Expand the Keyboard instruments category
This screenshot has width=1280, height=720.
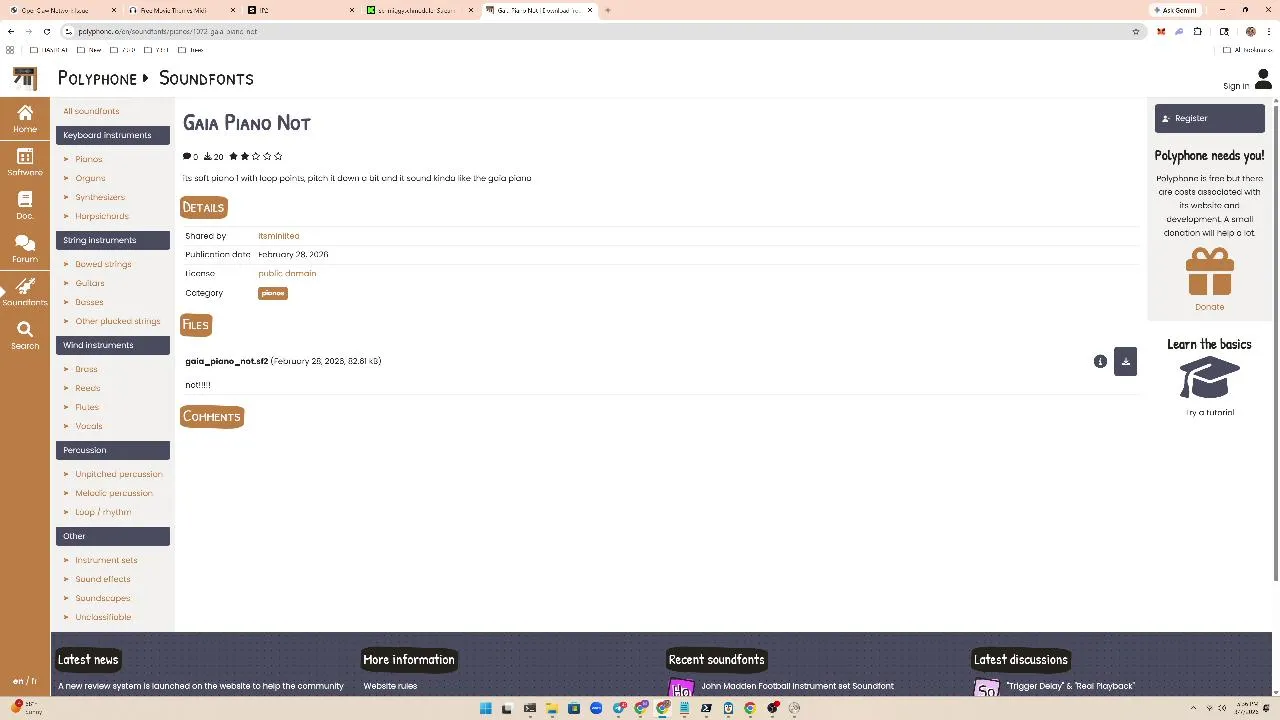coord(113,135)
